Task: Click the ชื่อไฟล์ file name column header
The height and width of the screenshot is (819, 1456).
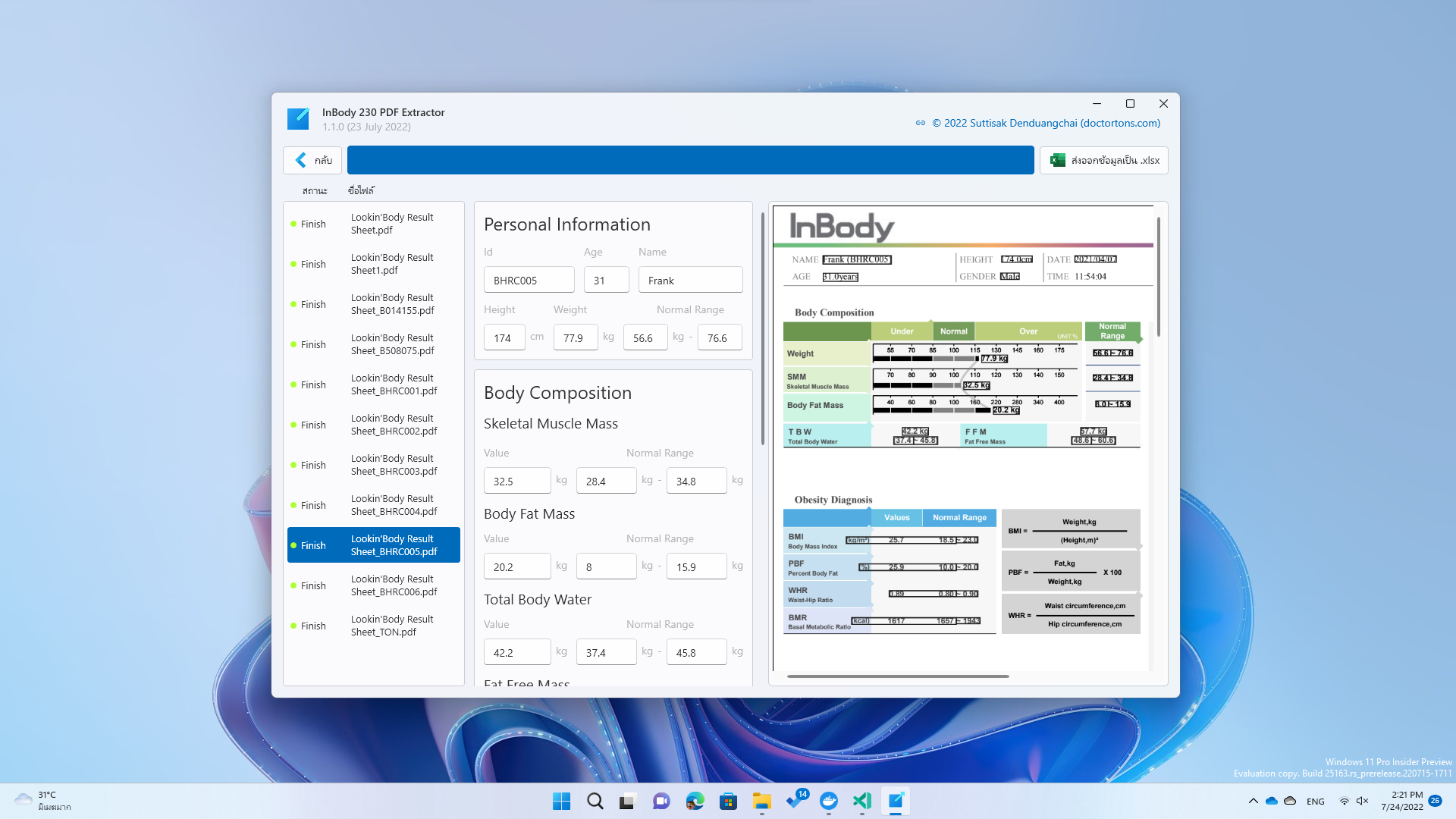Action: tap(361, 190)
